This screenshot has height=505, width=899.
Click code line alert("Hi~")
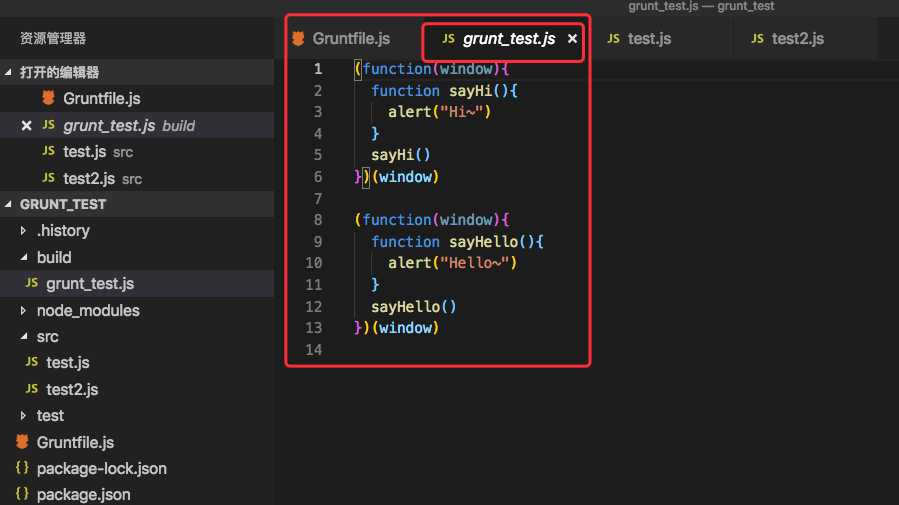point(440,112)
